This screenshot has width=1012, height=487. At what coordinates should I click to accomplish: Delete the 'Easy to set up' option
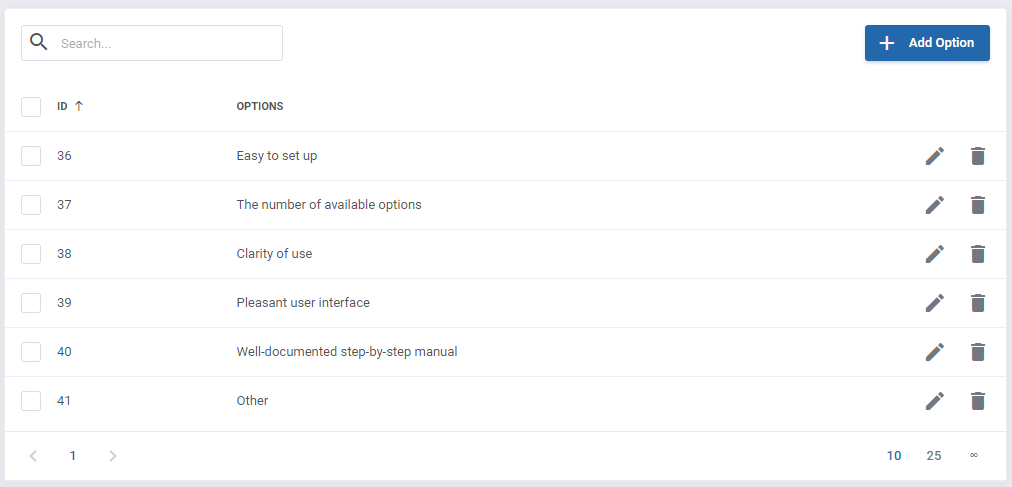tap(978, 156)
